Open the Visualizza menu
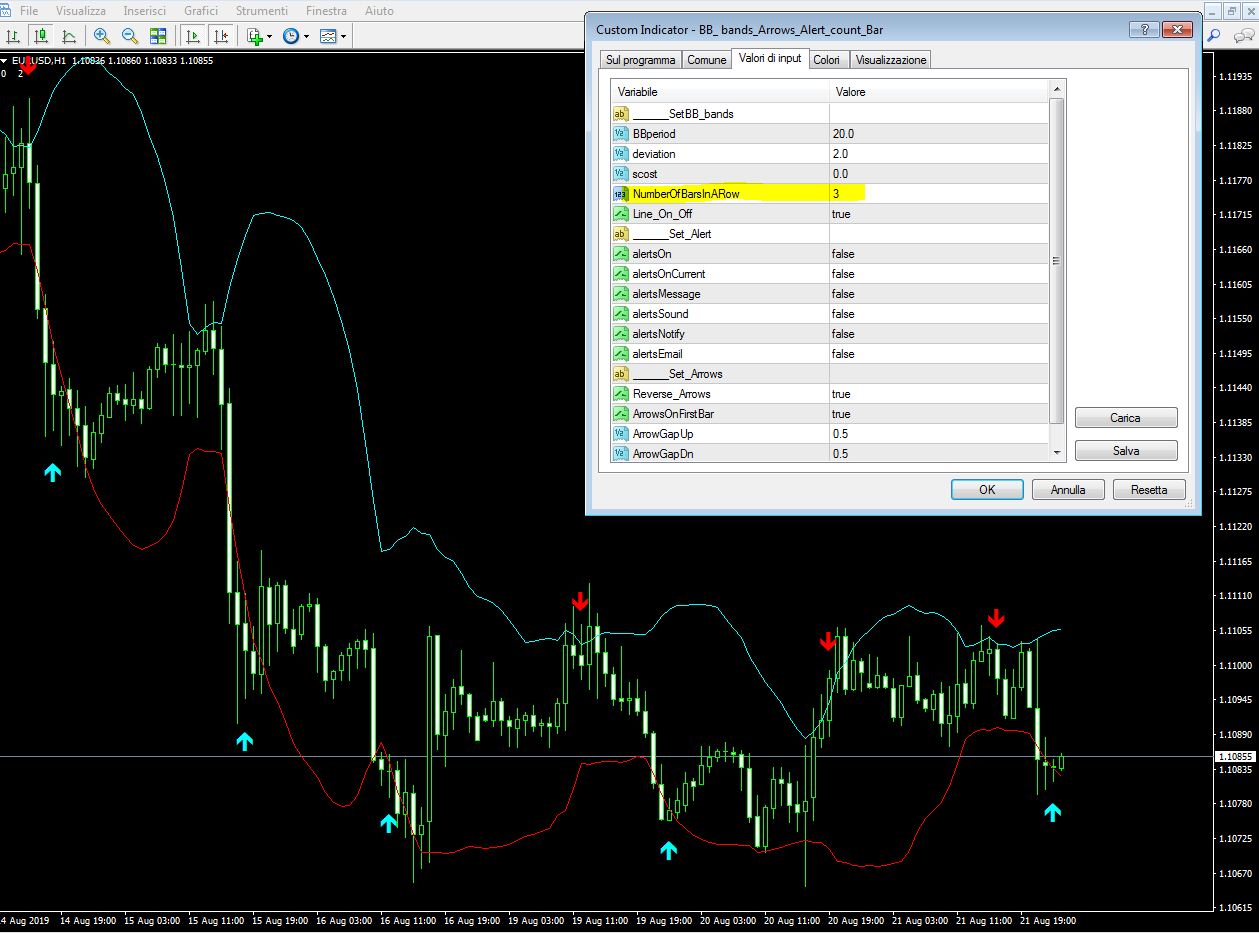 [81, 11]
